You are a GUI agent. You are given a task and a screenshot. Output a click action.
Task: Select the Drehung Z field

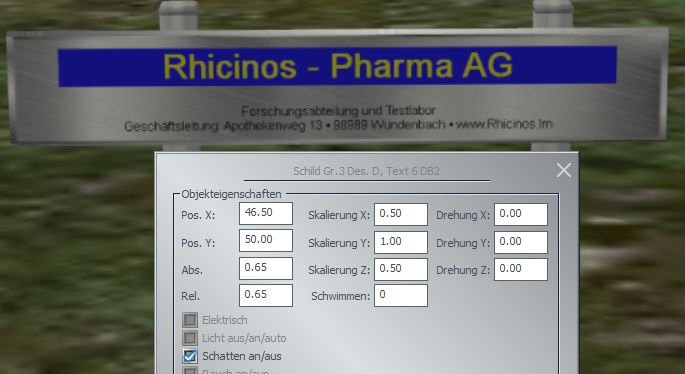521,269
